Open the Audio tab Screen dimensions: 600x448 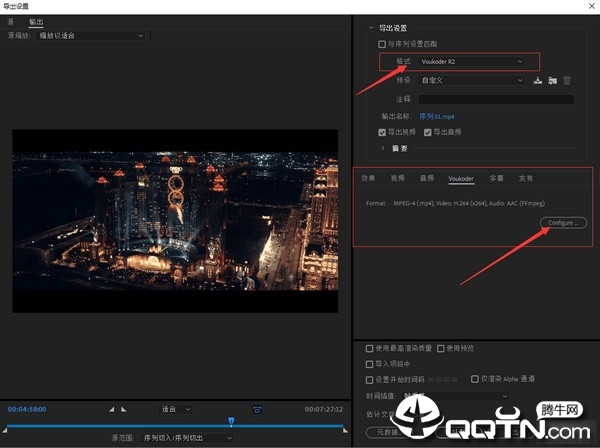tap(427, 178)
